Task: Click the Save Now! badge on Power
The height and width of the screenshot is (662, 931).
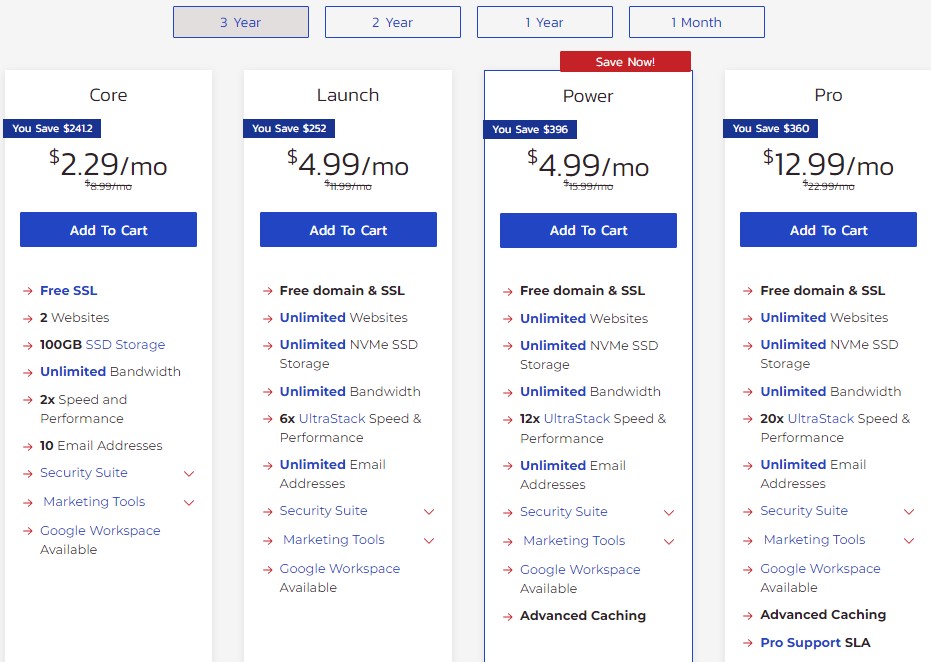Action: [x=625, y=62]
